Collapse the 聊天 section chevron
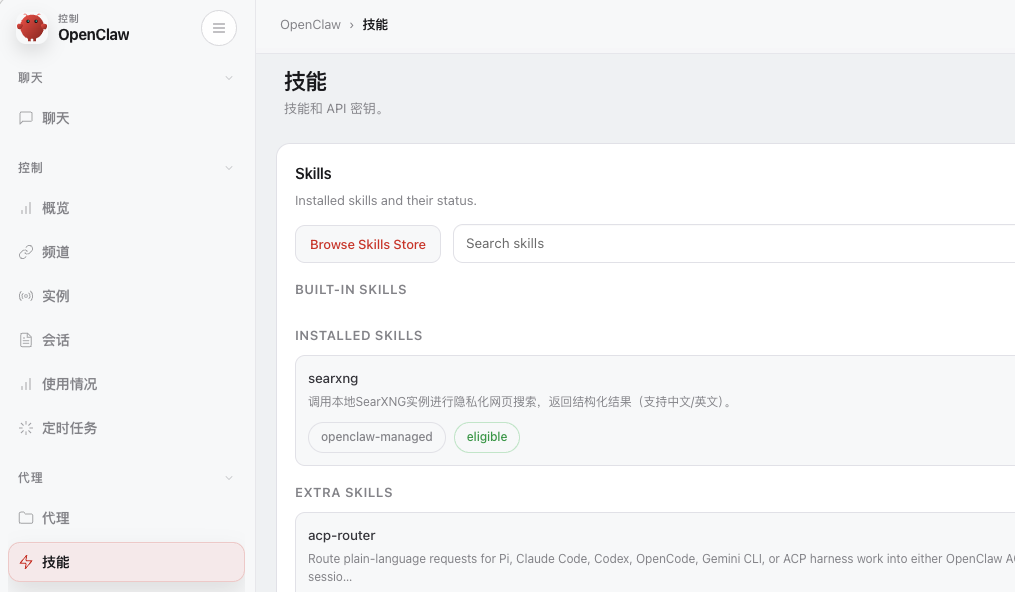Screen dimensions: 1015x592 229,78
